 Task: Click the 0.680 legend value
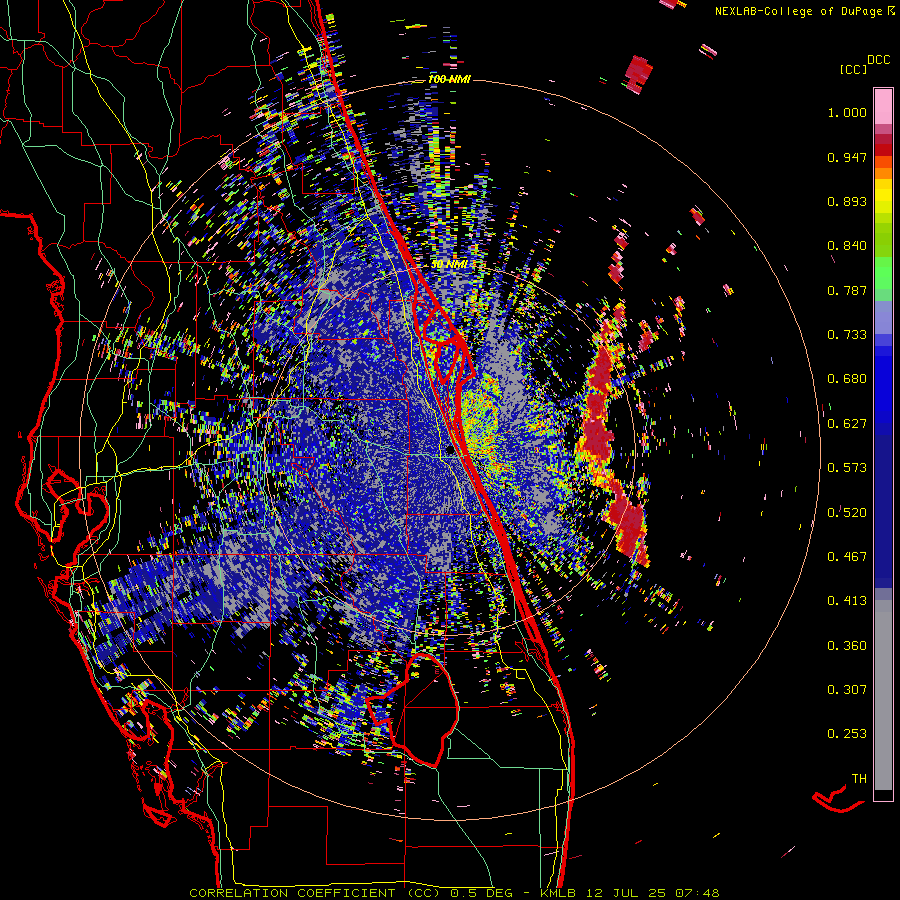(x=847, y=379)
